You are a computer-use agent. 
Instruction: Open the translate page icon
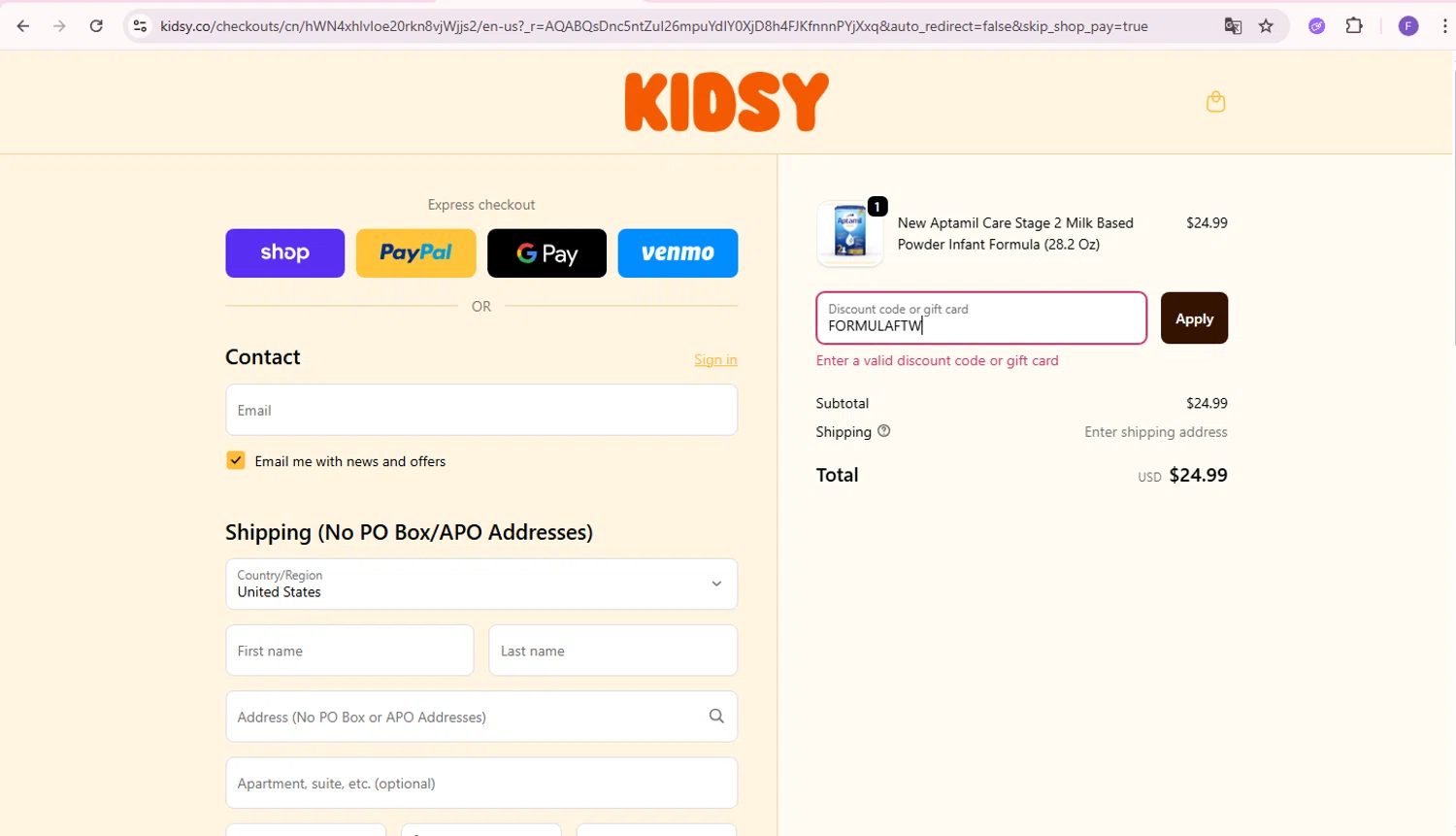(x=1233, y=26)
